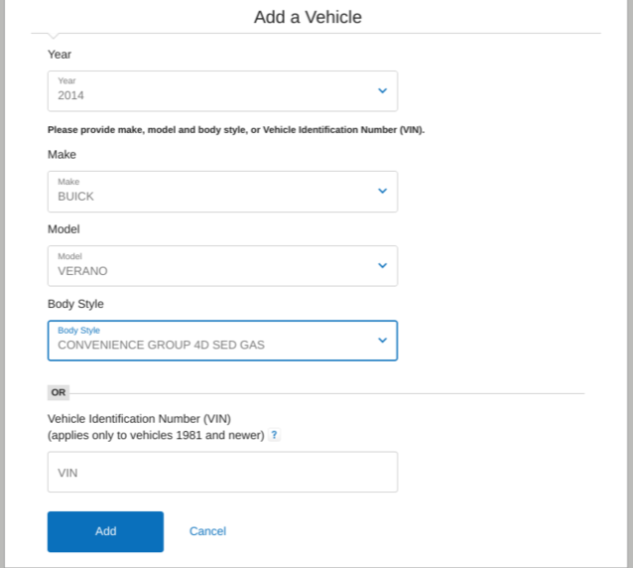Click the blue Add button
Image resolution: width=633 pixels, height=568 pixels.
point(105,531)
